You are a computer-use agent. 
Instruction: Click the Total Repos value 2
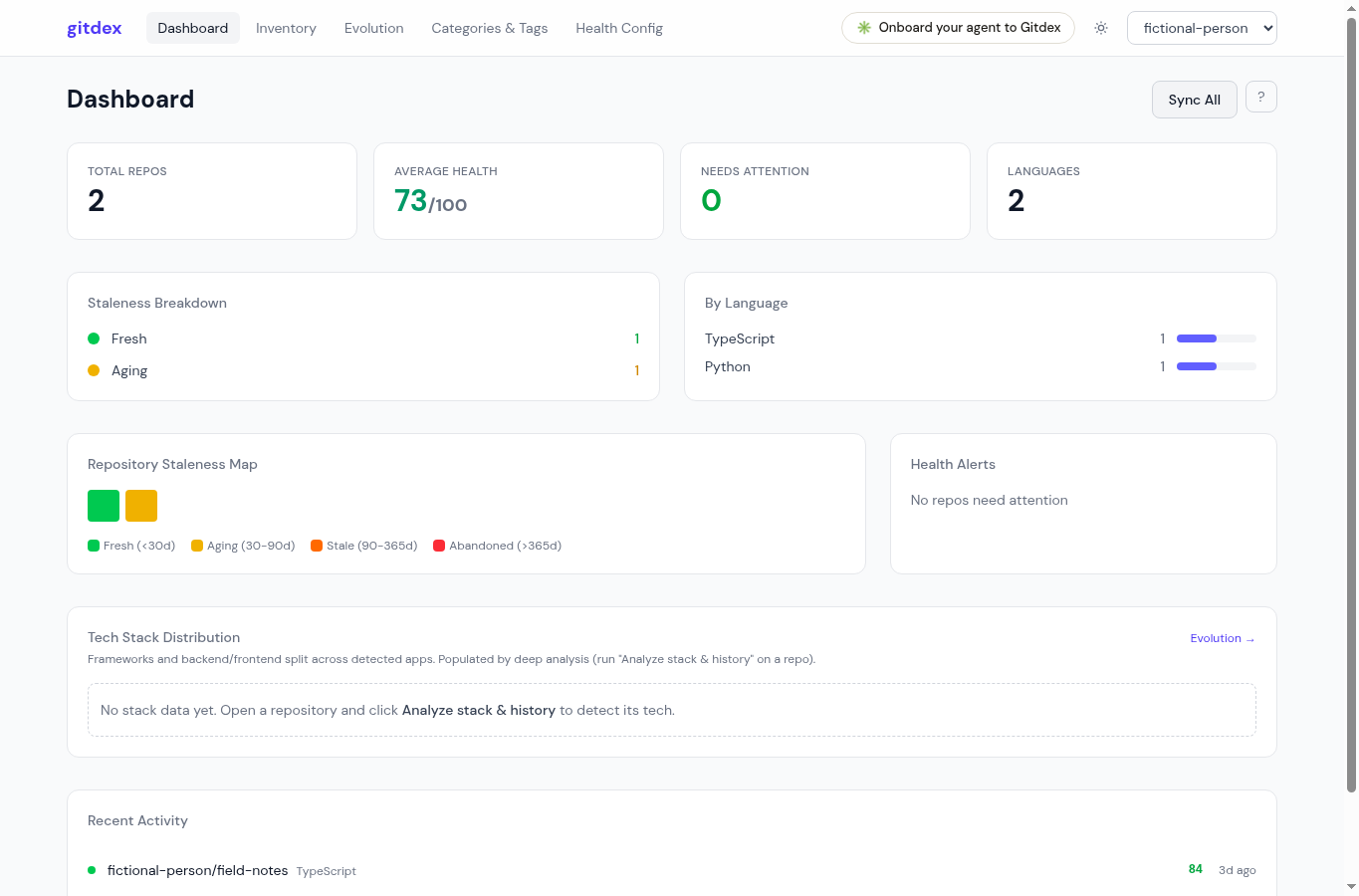(97, 201)
